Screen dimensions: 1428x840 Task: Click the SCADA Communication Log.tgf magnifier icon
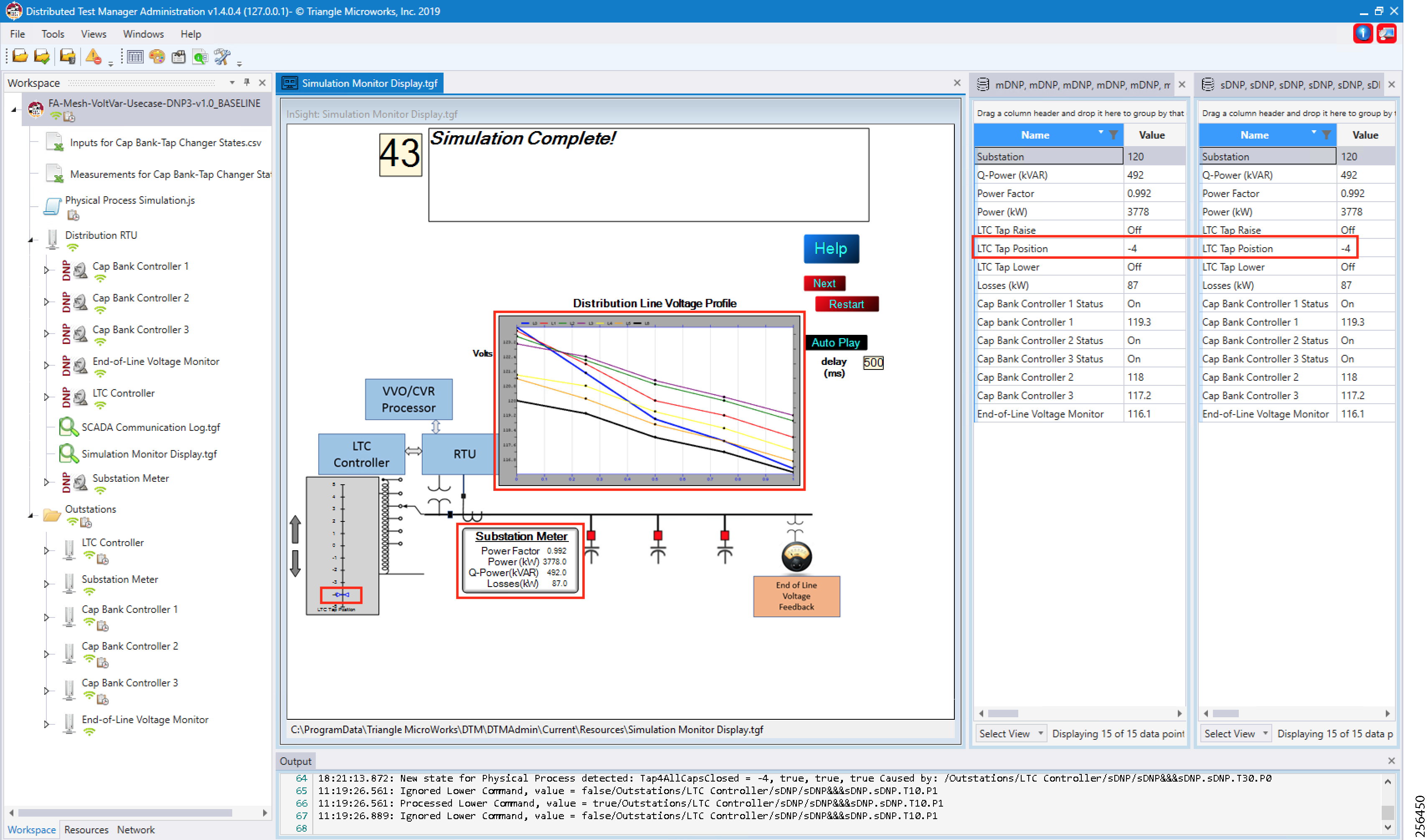pos(68,427)
